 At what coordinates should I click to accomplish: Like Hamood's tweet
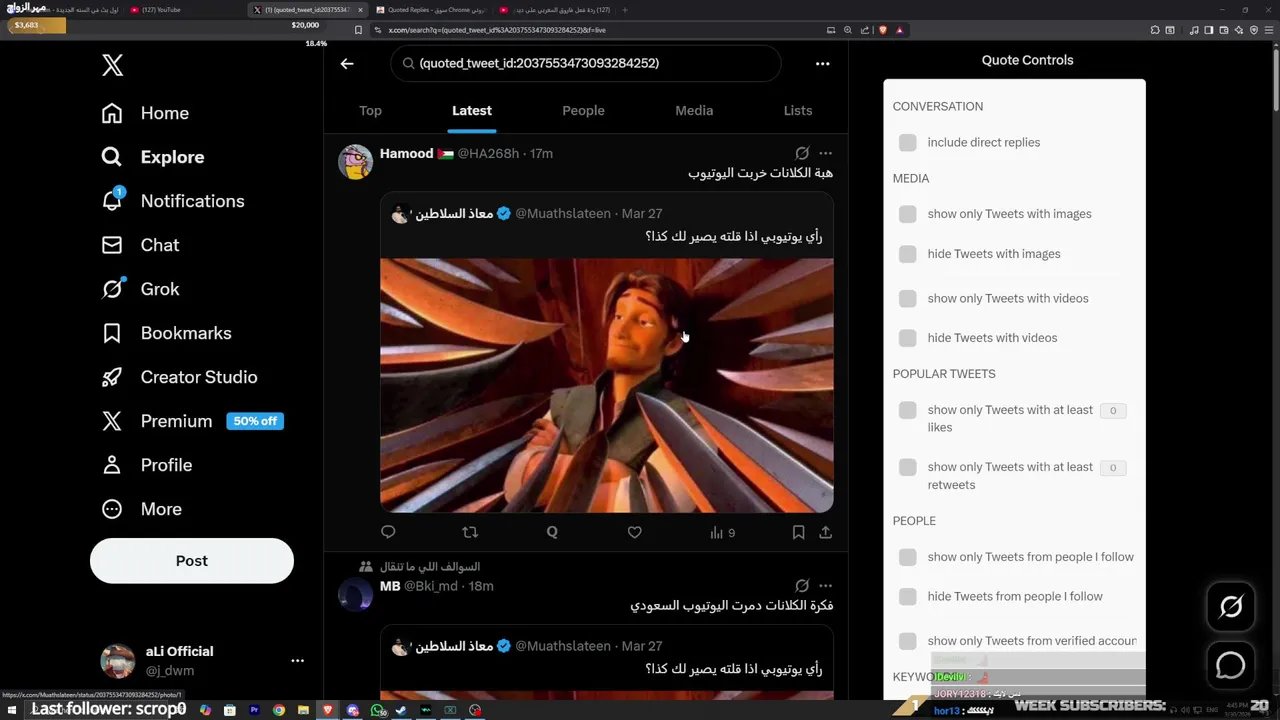tap(634, 533)
